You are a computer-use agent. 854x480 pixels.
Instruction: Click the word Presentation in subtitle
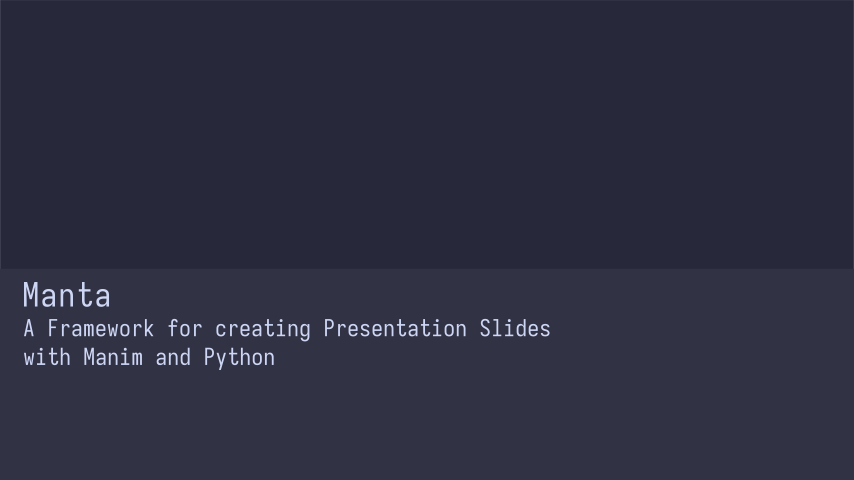click(395, 329)
